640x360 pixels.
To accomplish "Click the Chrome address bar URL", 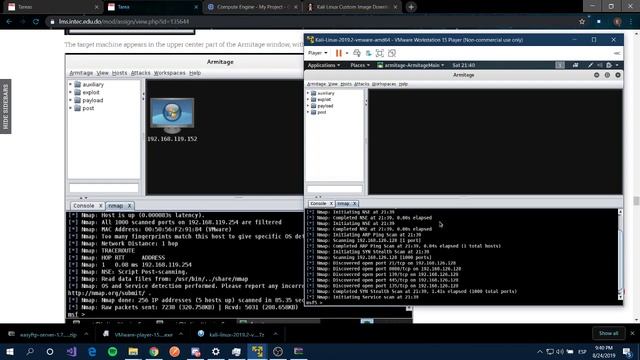I will coord(124,22).
